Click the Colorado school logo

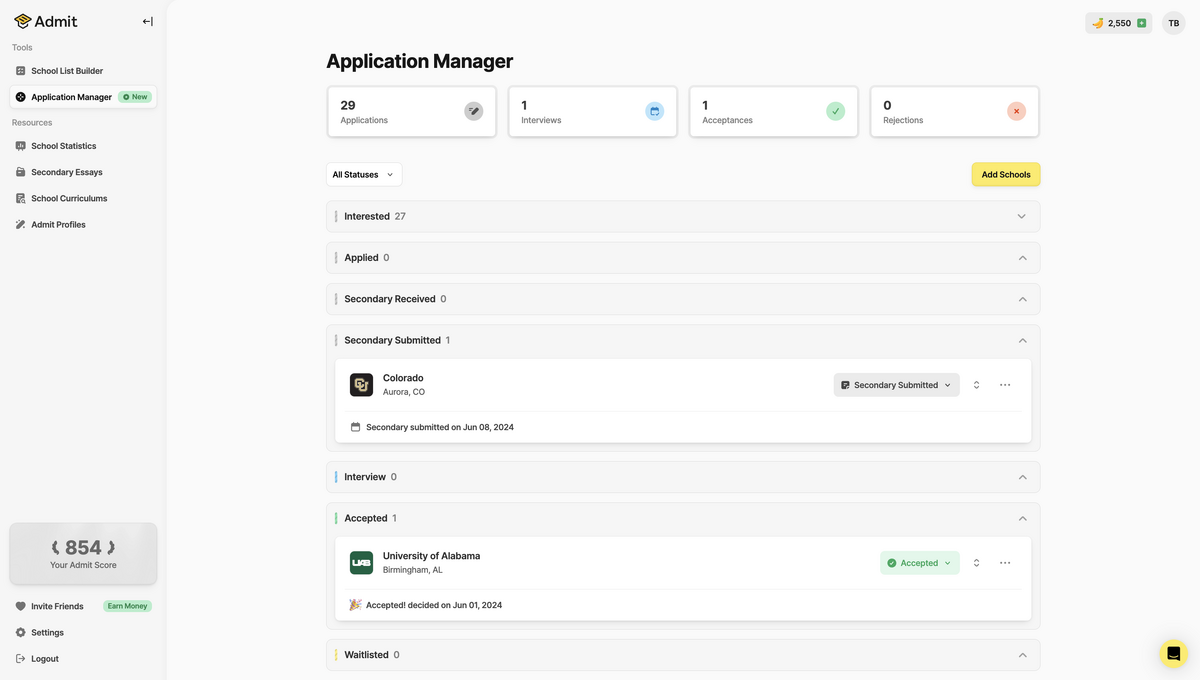[361, 385]
